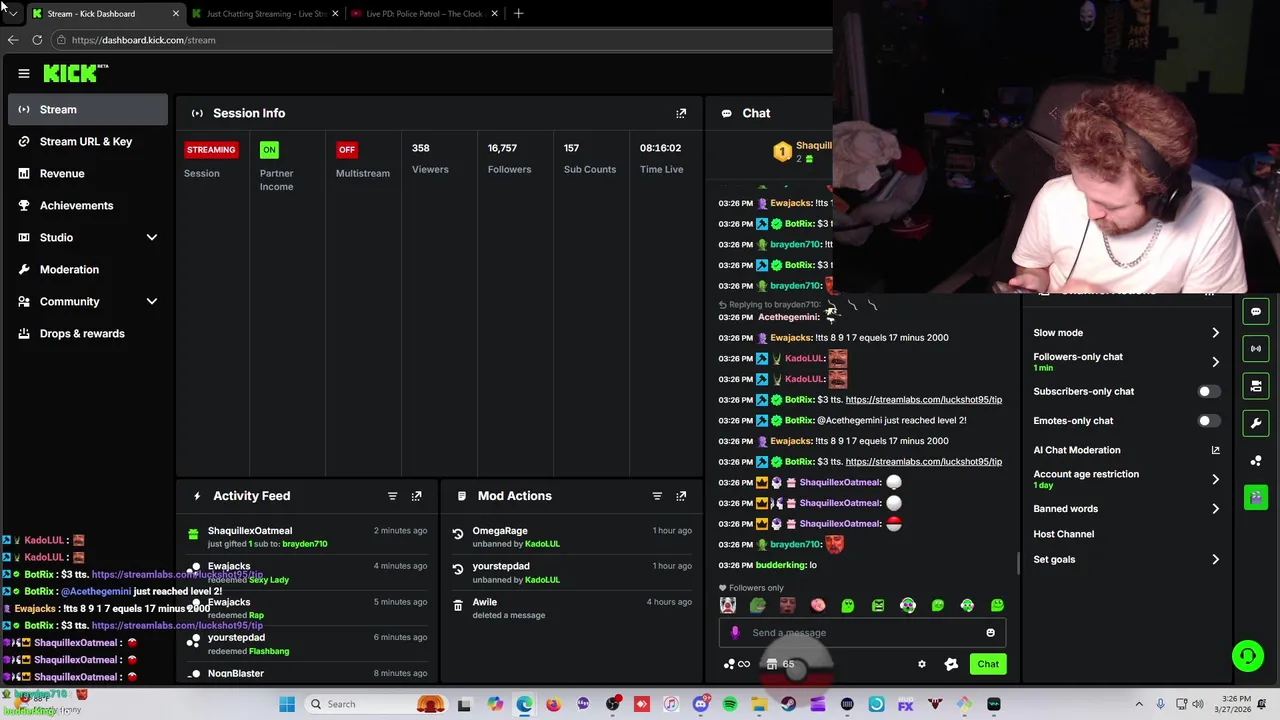The height and width of the screenshot is (720, 1280).
Task: Click the purple microphone in message box
Action: click(735, 632)
